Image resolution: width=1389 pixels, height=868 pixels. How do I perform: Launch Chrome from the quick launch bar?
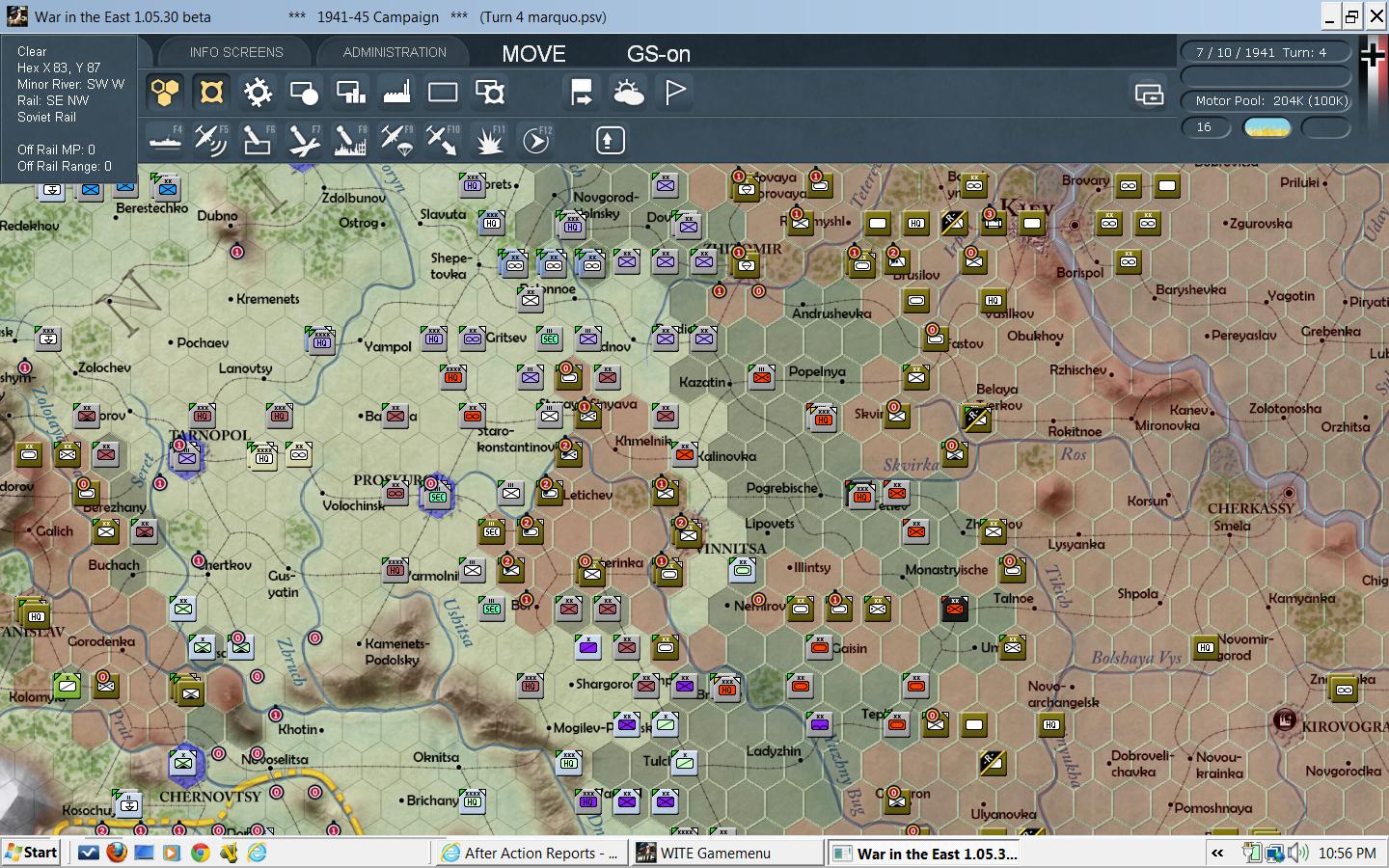tap(201, 853)
